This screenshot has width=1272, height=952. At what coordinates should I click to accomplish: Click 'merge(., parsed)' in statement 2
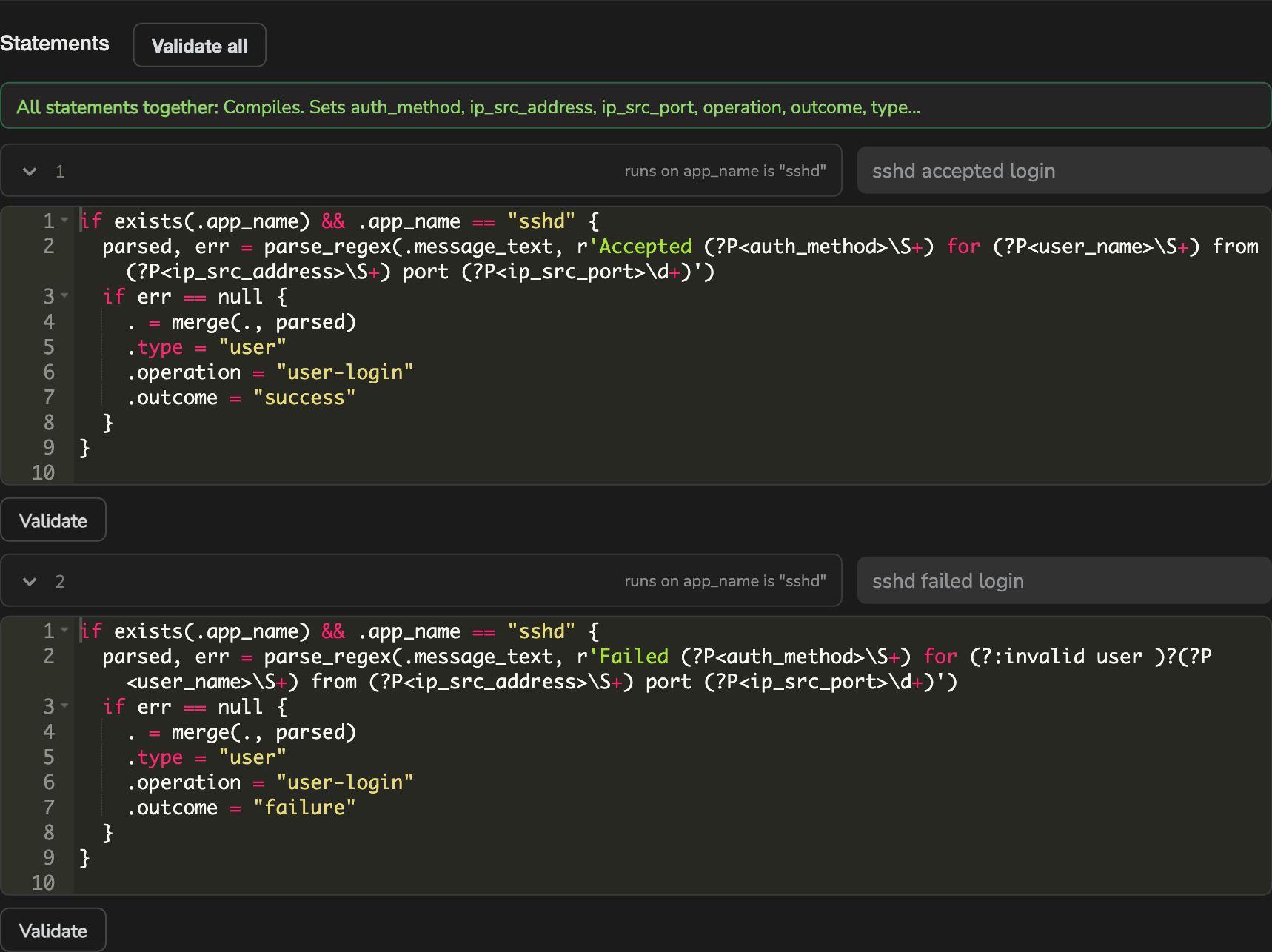coord(264,732)
